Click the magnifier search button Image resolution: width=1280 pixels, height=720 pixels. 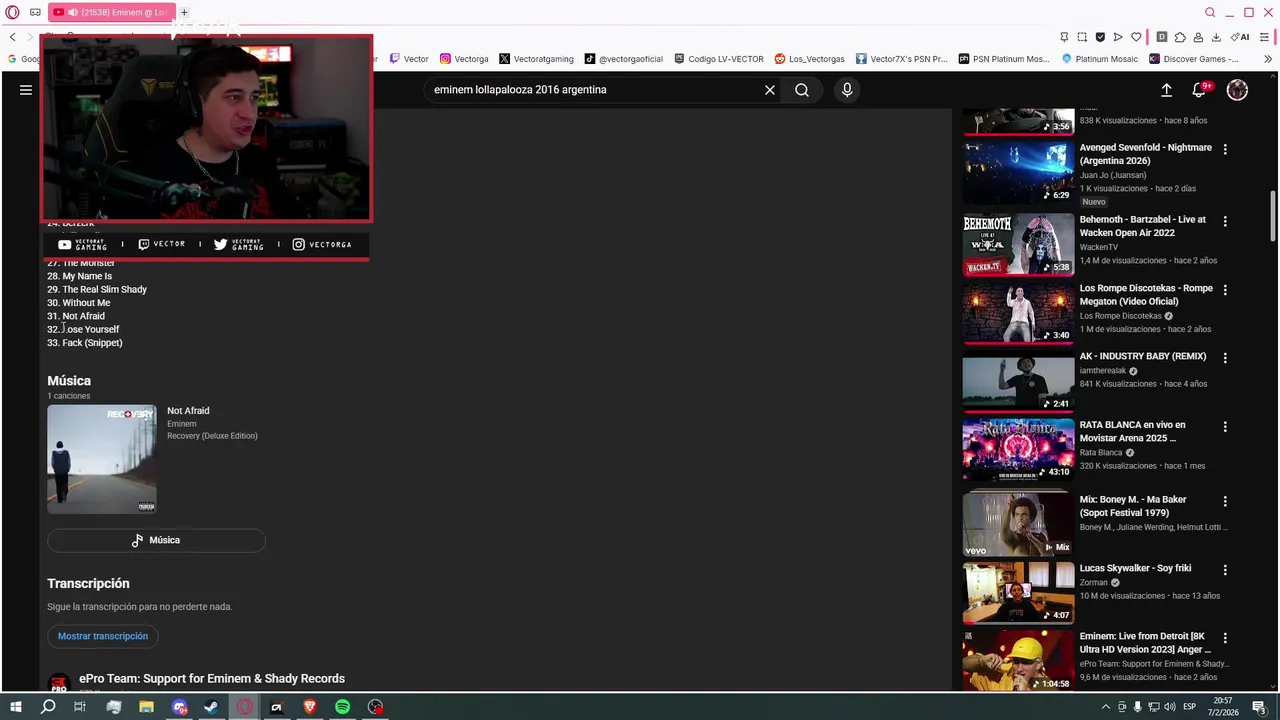802,90
